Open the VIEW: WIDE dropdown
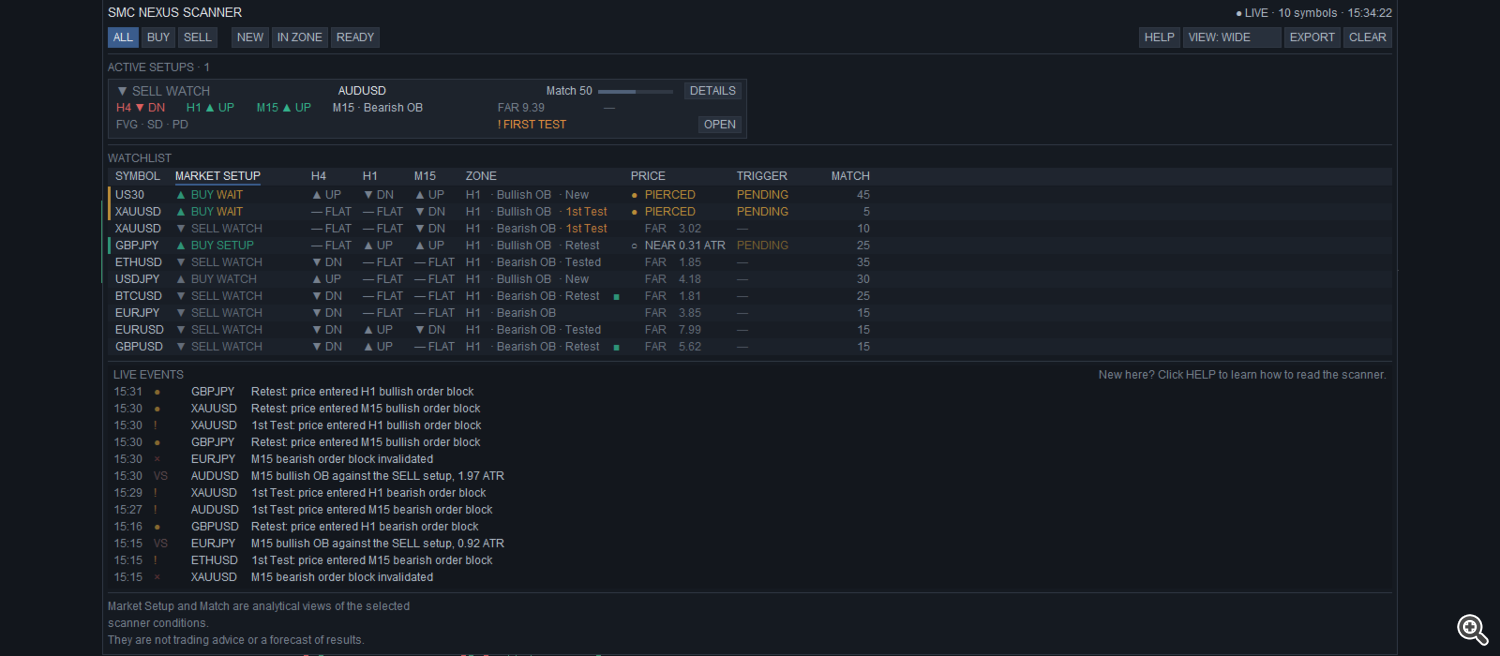Viewport: 1500px width, 656px height. point(1232,38)
